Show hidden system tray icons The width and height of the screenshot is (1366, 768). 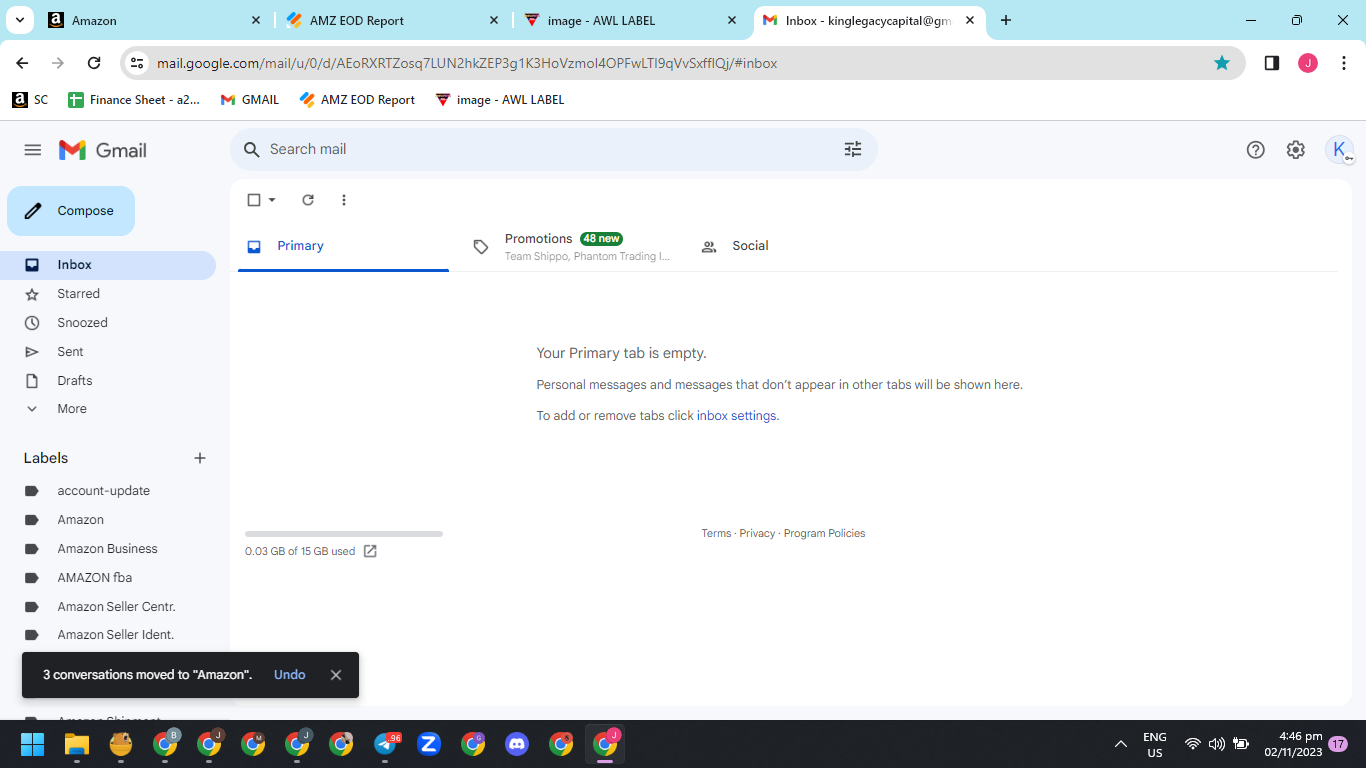pyautogui.click(x=1121, y=744)
